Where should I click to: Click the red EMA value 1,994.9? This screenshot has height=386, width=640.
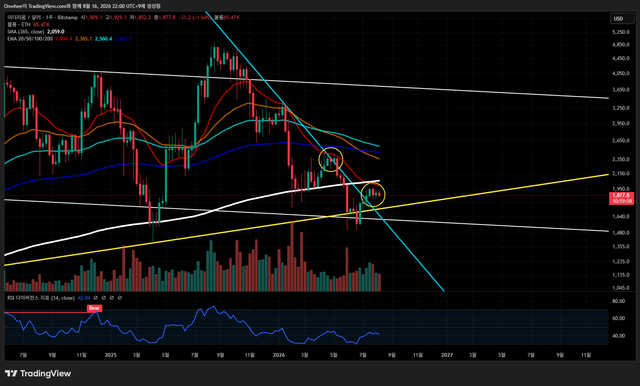[64, 38]
